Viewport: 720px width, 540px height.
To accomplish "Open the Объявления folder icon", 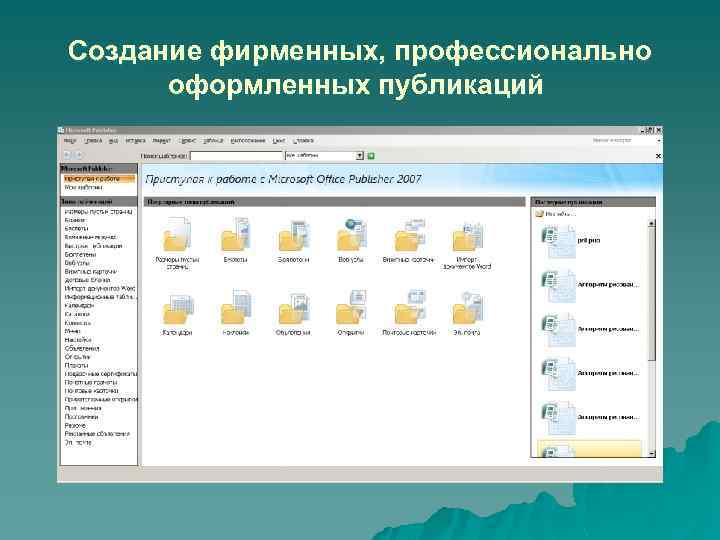I will click(293, 308).
